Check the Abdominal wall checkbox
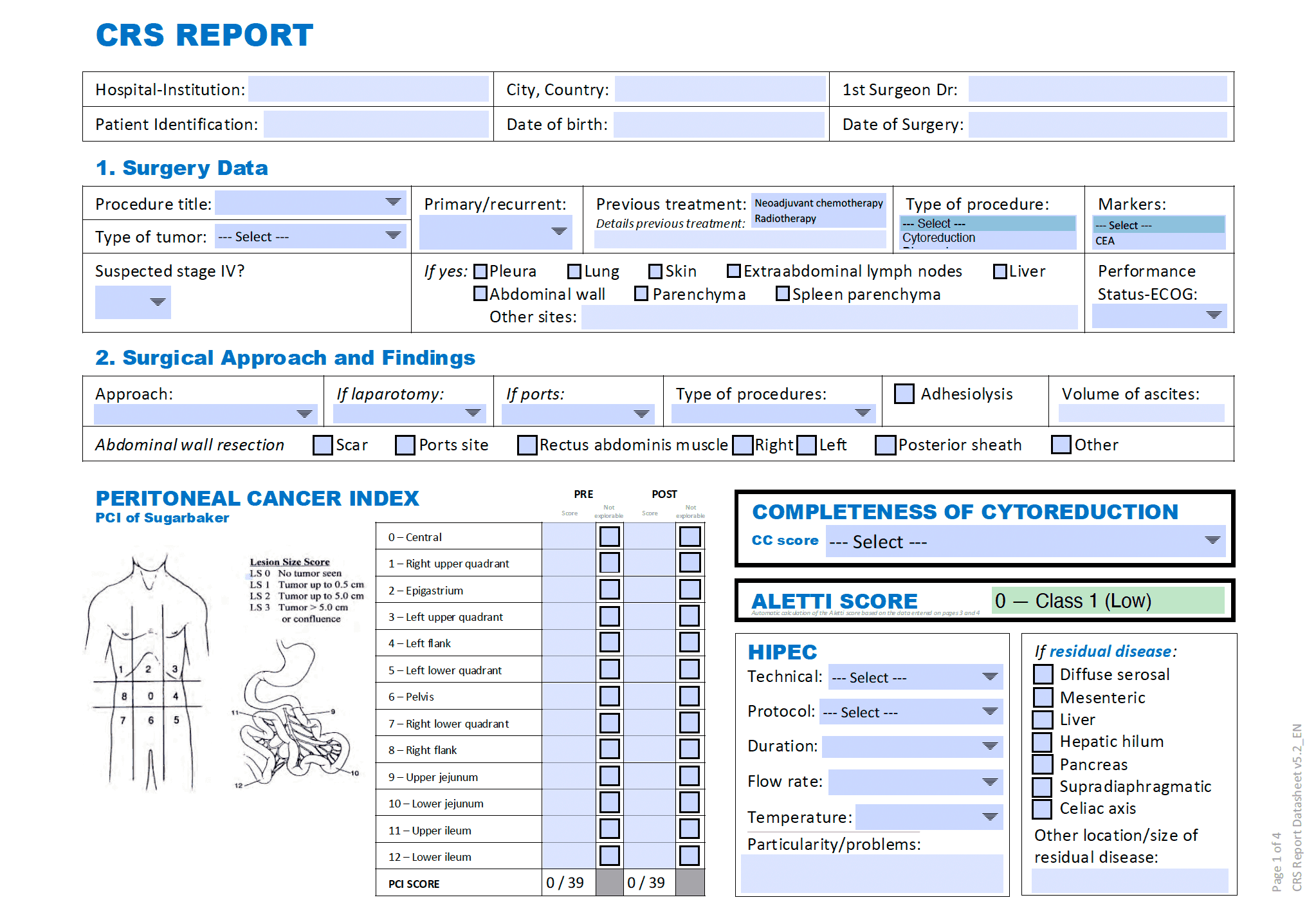This screenshot has width=1316, height=911. pyautogui.click(x=480, y=294)
